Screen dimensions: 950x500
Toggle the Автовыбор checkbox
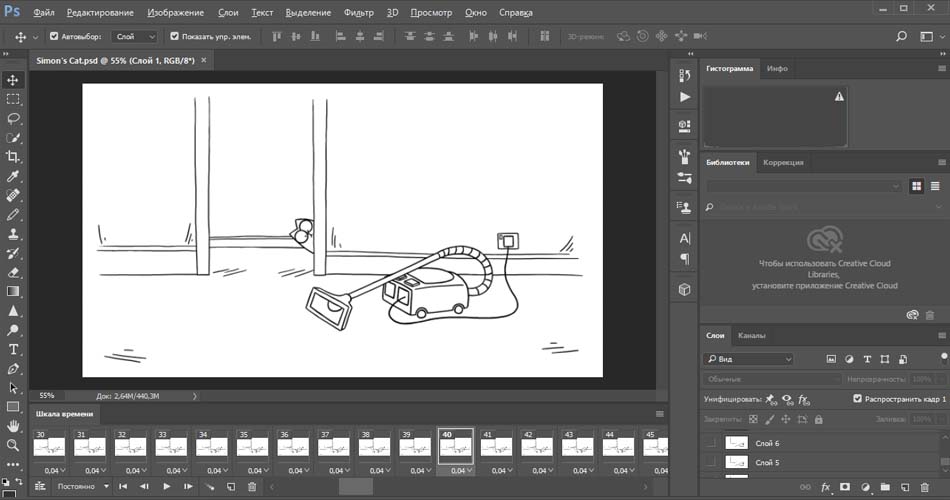tap(54, 36)
